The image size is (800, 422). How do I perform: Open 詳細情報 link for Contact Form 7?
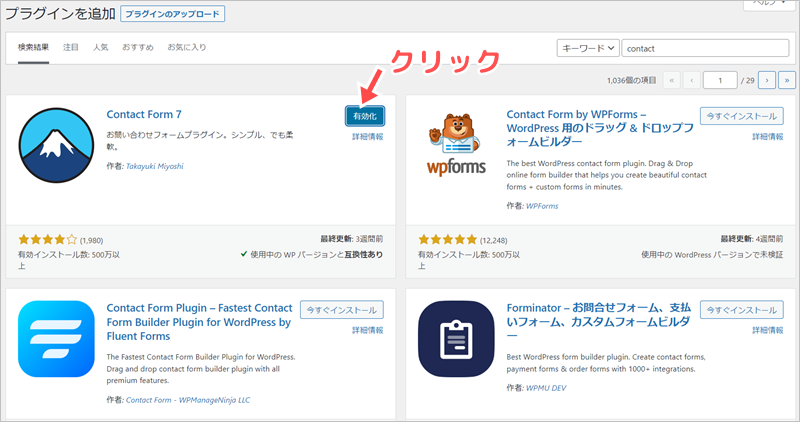coord(367,137)
